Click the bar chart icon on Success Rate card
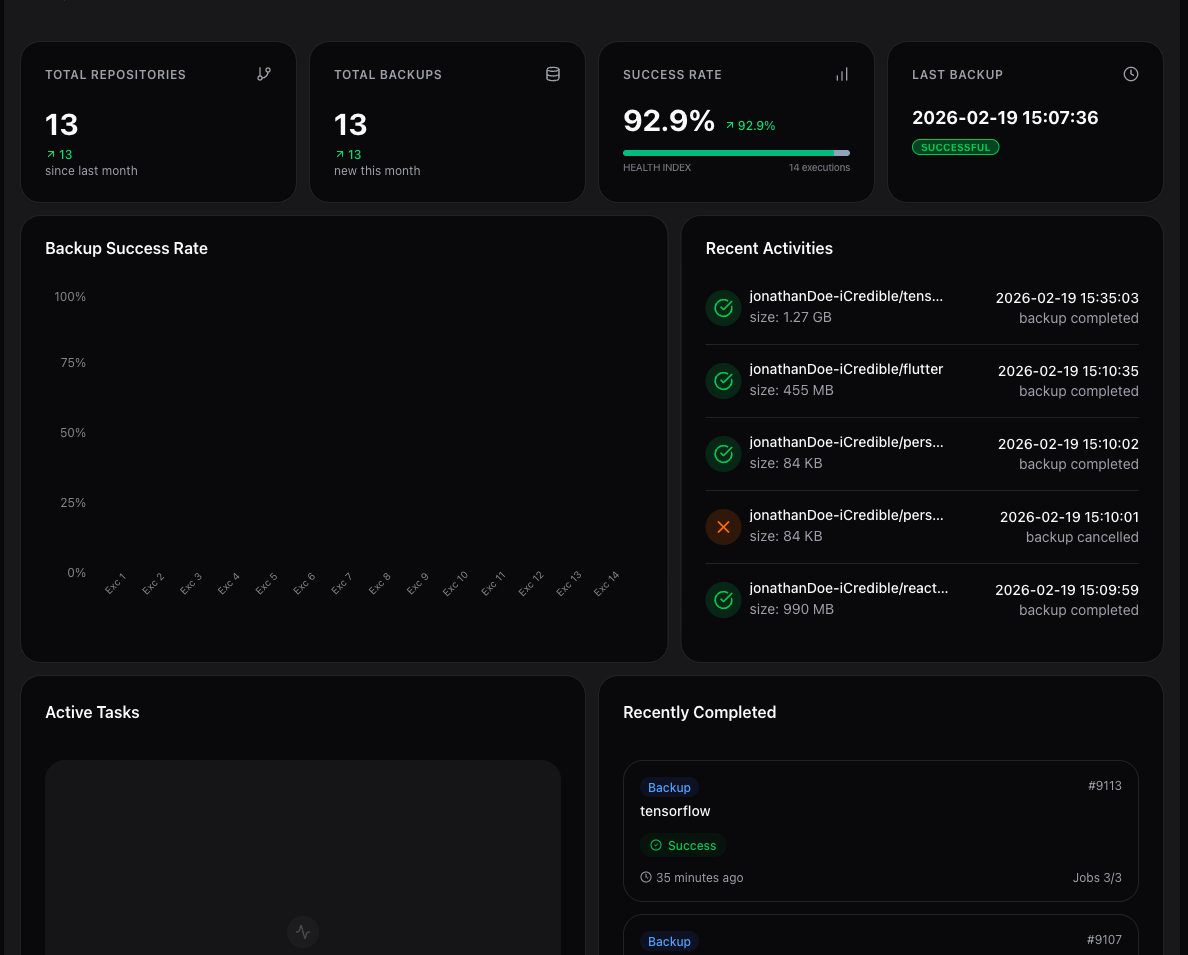The image size is (1188, 955). [x=842, y=74]
